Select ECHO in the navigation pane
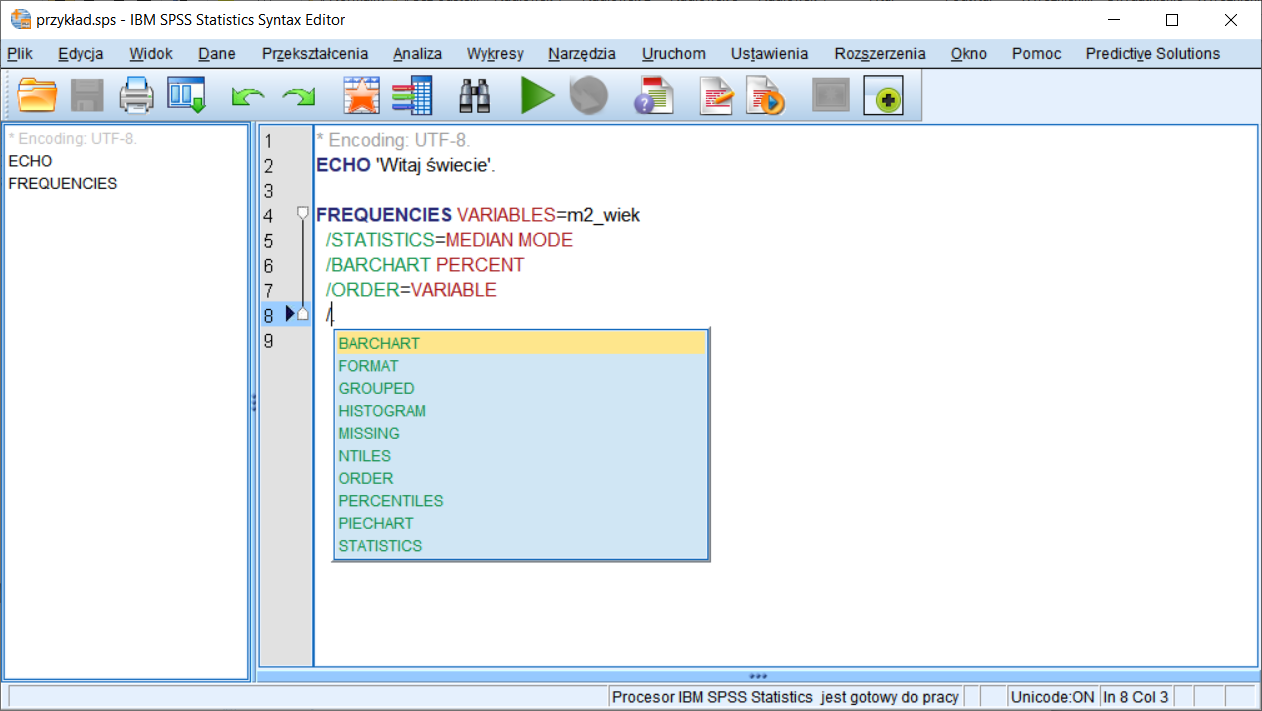 pos(30,161)
